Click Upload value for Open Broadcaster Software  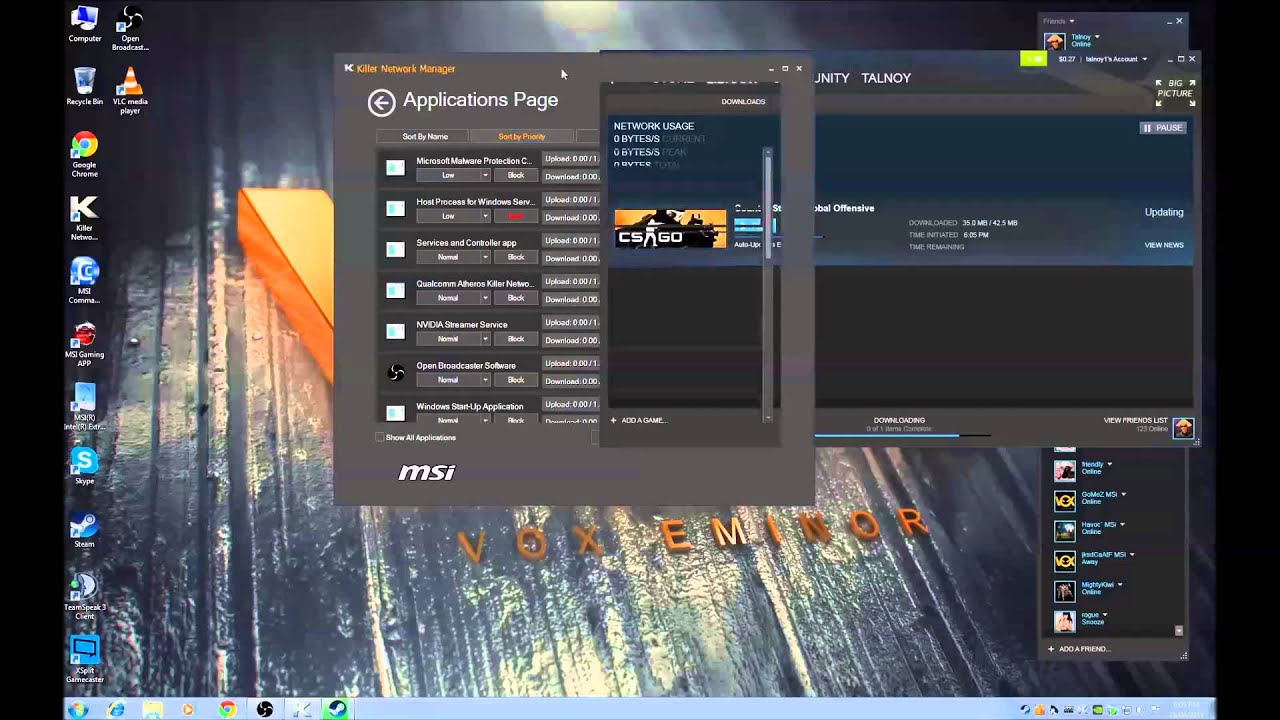pos(571,364)
